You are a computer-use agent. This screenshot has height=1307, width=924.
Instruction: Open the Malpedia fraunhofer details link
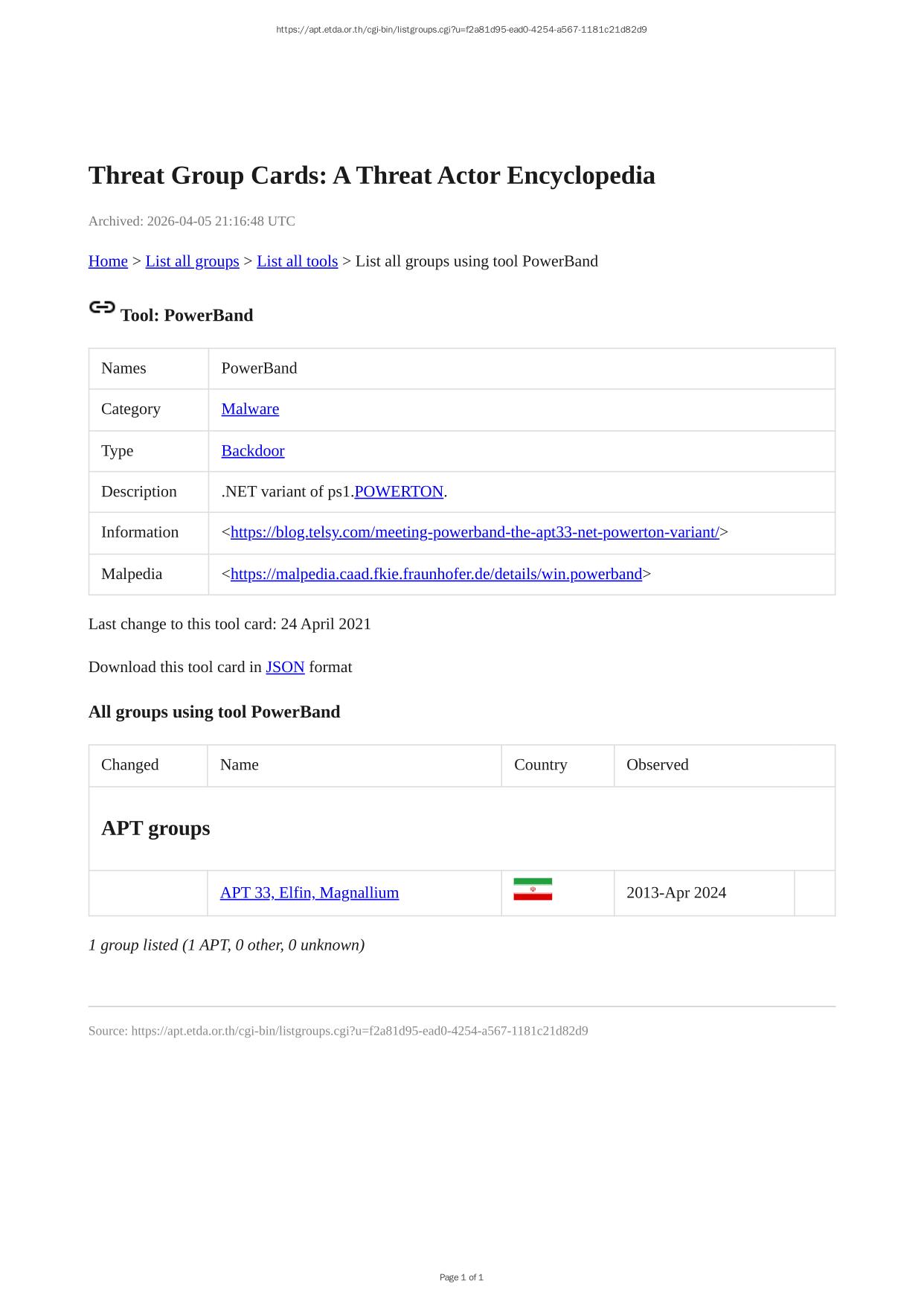pyautogui.click(x=436, y=574)
